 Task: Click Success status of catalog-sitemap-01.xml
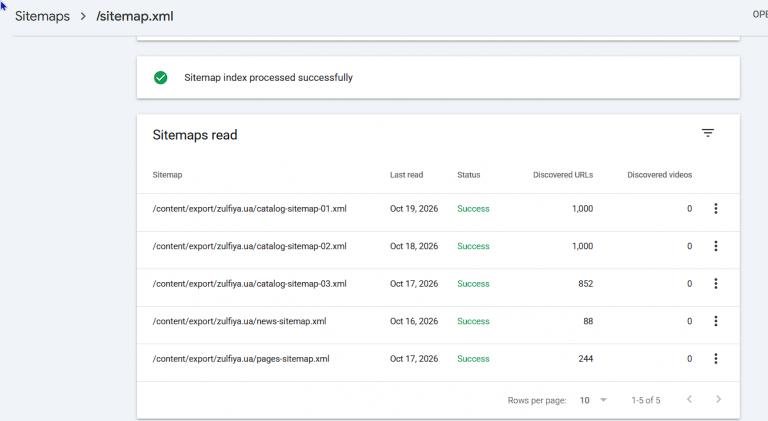coord(473,209)
